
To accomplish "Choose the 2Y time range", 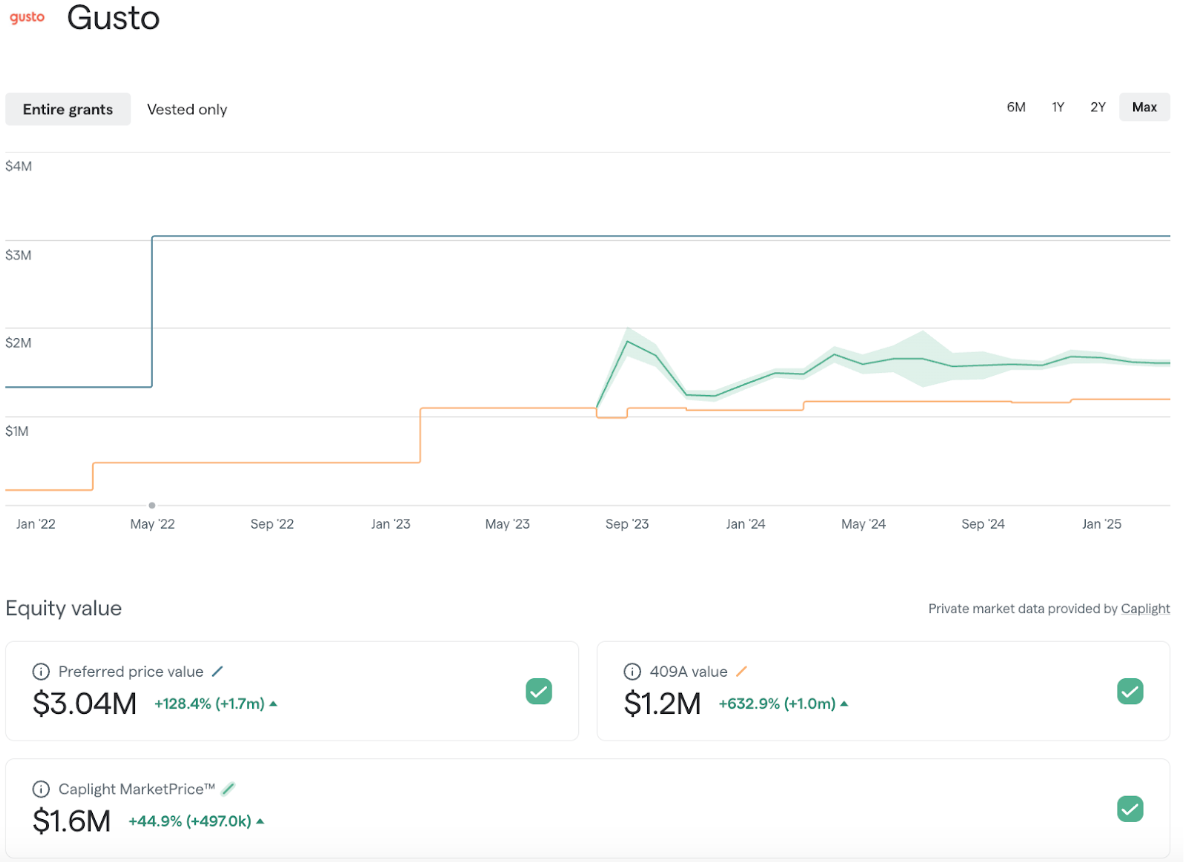I will coord(1098,107).
